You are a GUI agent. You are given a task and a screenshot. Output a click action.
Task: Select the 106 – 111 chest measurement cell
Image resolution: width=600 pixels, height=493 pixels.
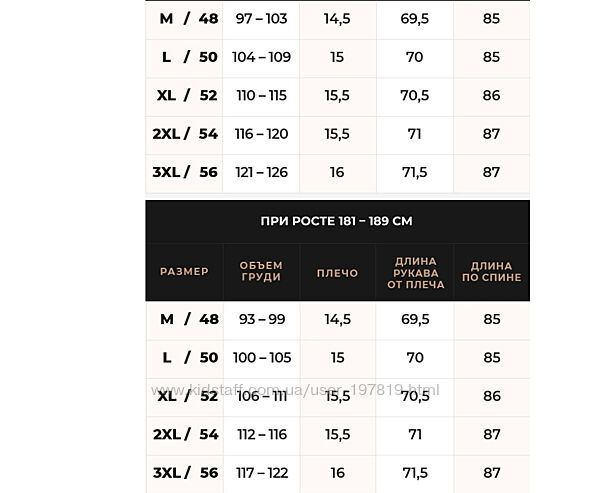pyautogui.click(x=260, y=396)
